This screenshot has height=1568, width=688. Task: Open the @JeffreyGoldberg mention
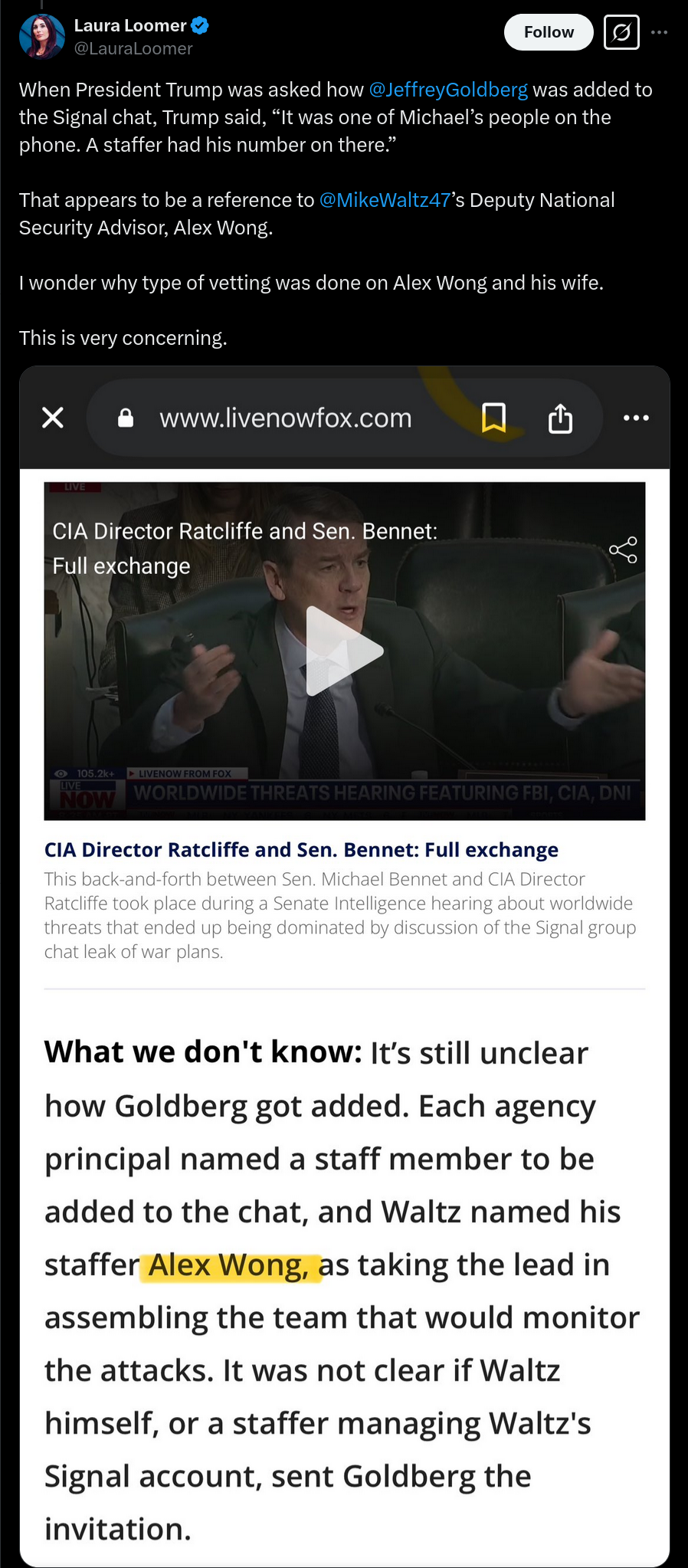click(448, 90)
